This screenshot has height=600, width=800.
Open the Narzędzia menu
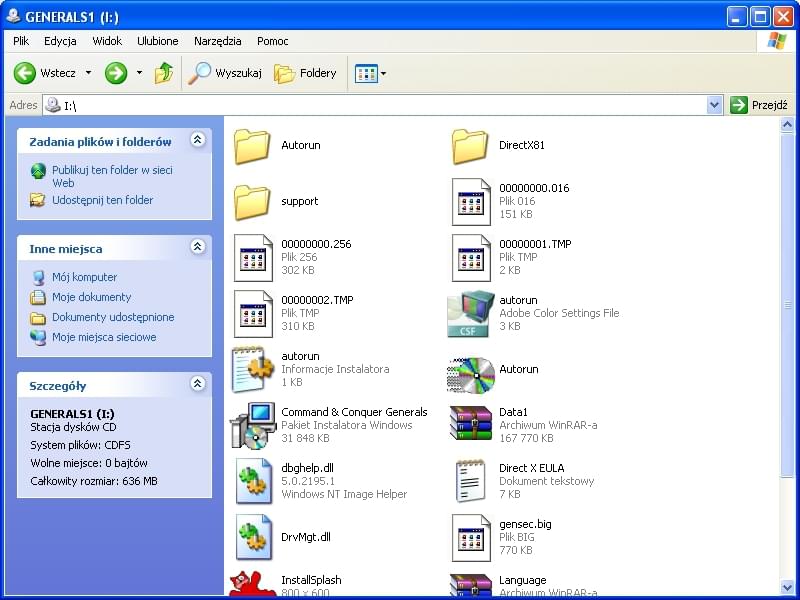coord(217,41)
